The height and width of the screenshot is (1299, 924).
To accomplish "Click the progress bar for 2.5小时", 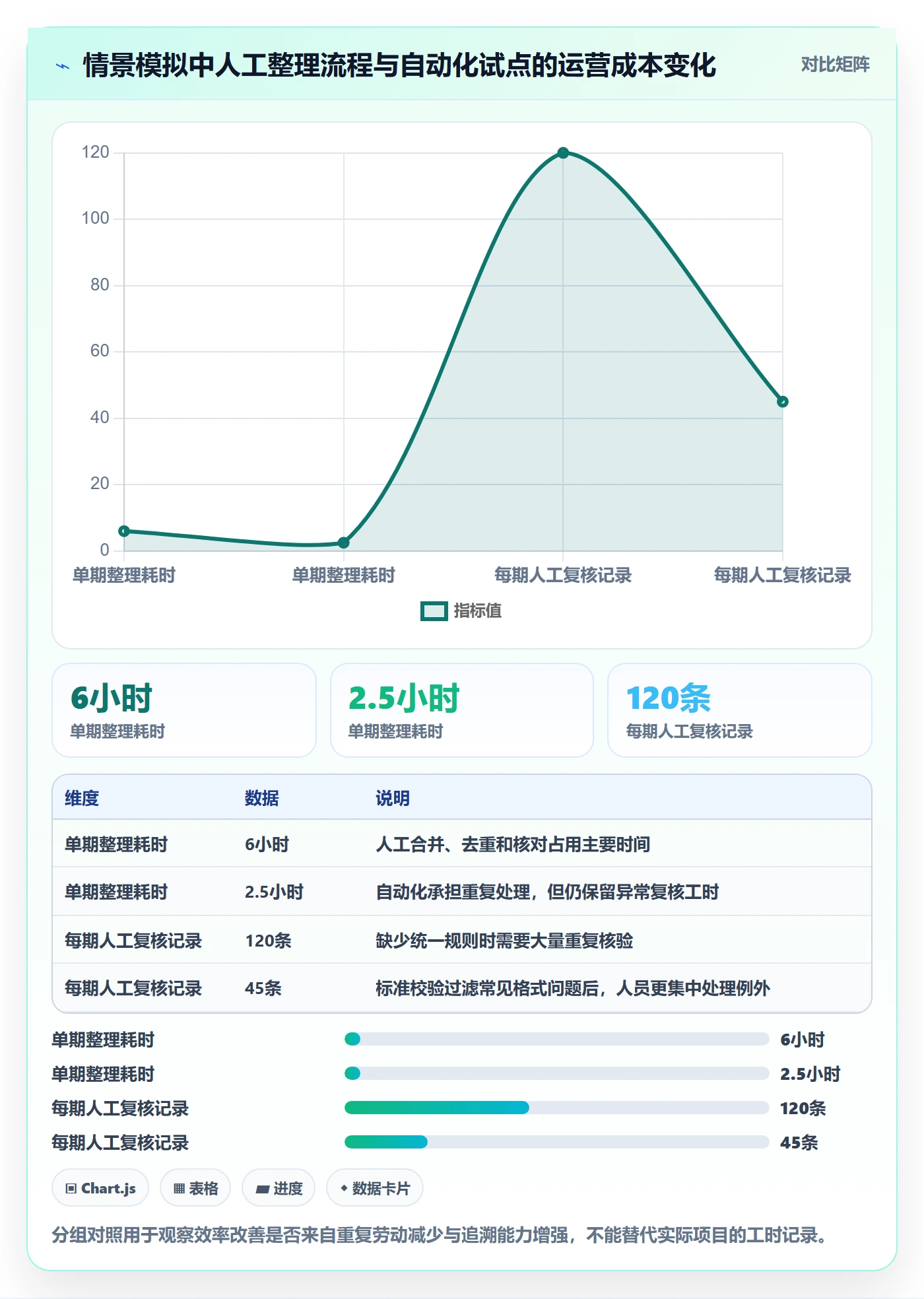I will click(x=557, y=1073).
